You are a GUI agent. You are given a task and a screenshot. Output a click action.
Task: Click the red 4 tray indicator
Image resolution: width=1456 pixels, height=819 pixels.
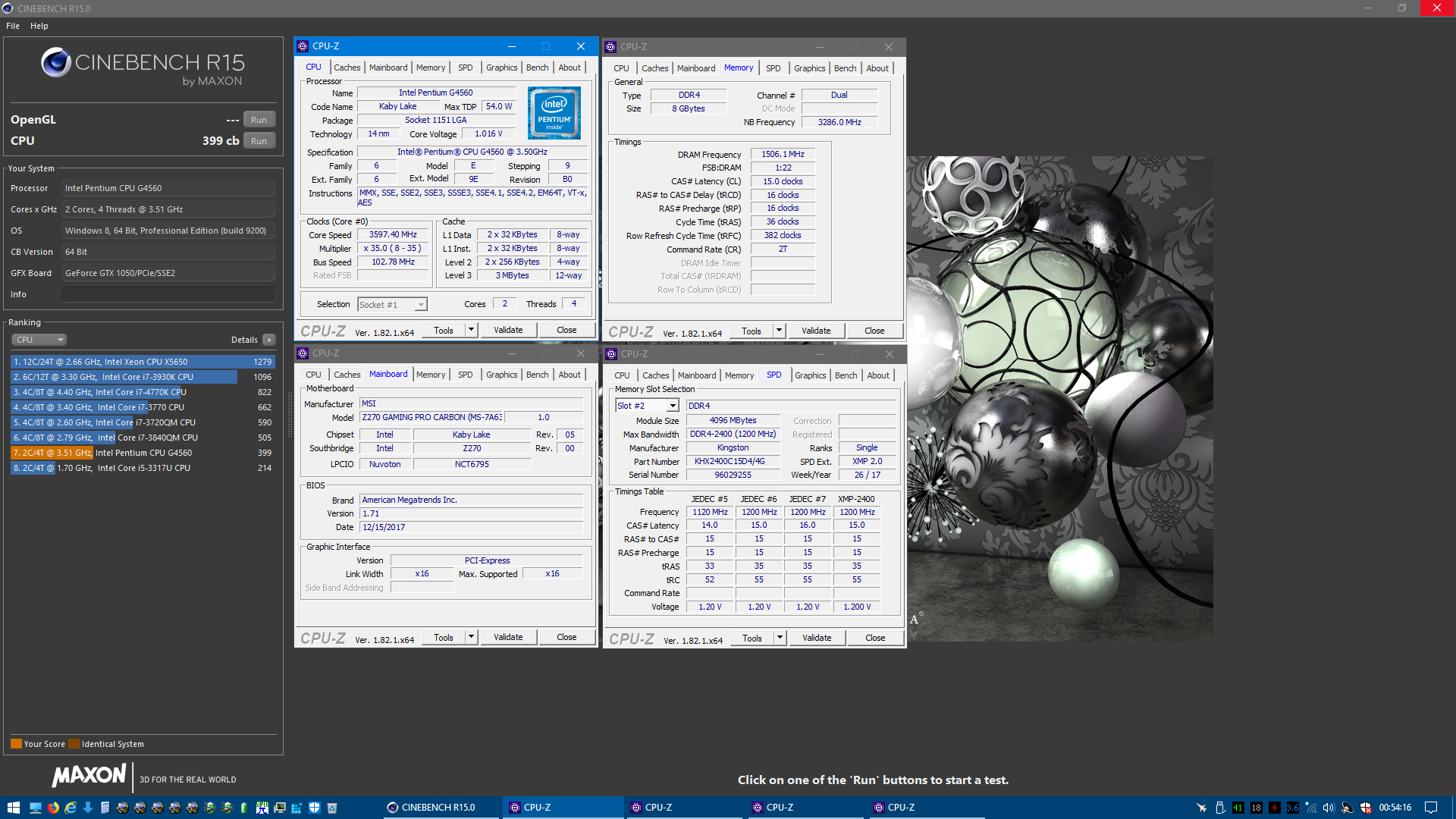click(1275, 808)
